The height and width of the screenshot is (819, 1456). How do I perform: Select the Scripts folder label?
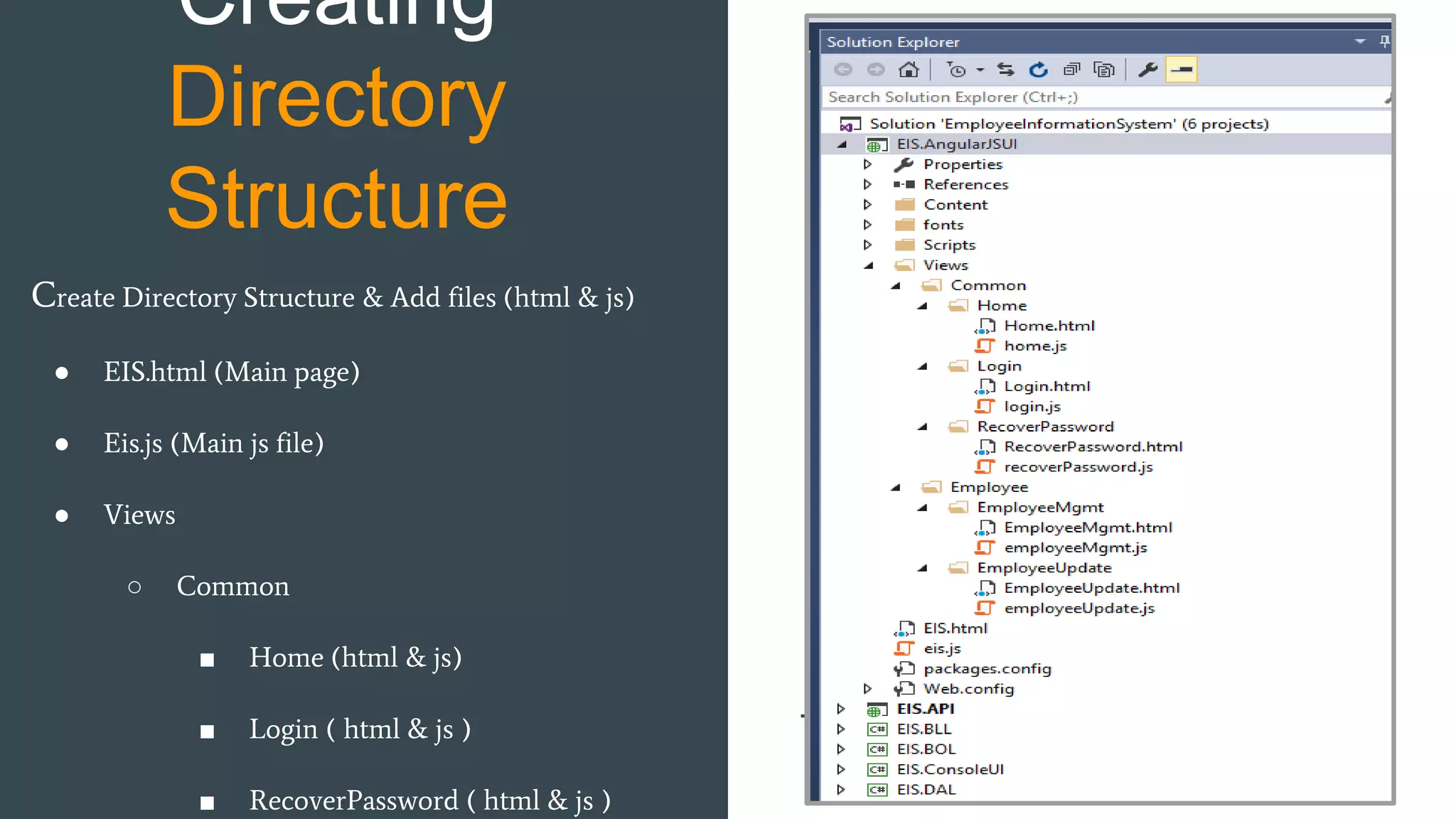(949, 245)
